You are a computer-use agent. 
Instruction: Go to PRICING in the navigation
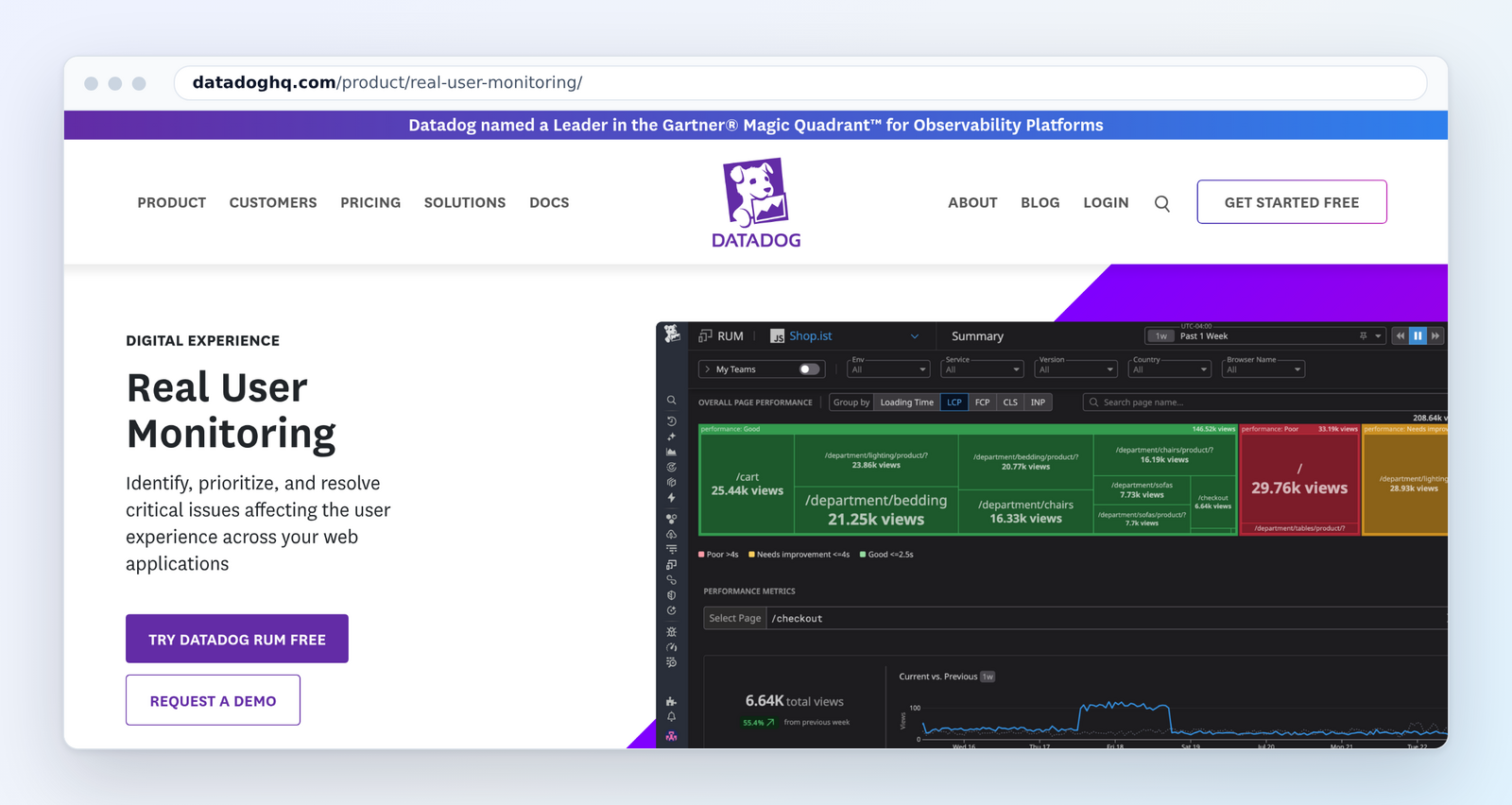coord(370,203)
